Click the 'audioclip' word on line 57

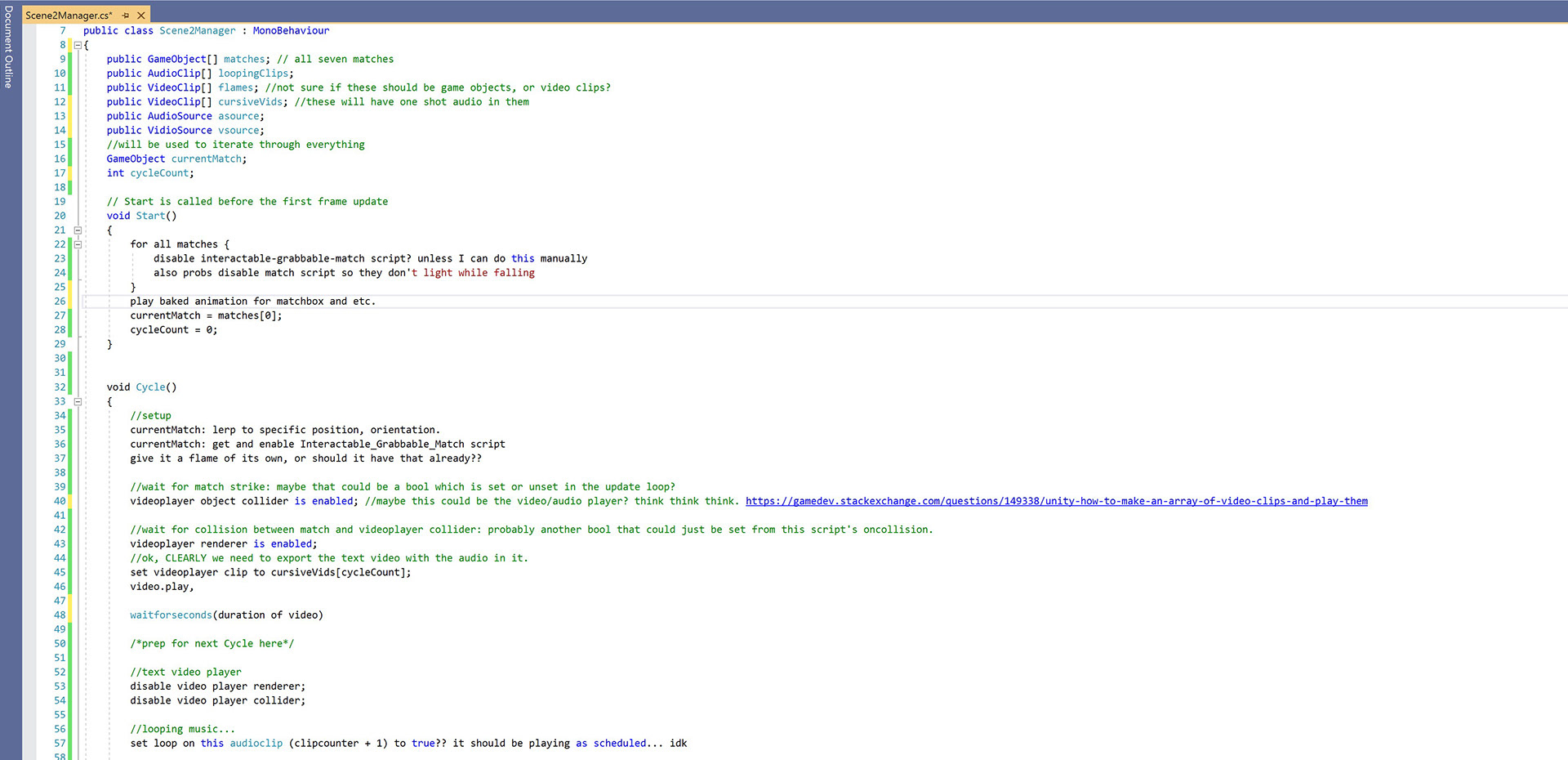(x=256, y=744)
